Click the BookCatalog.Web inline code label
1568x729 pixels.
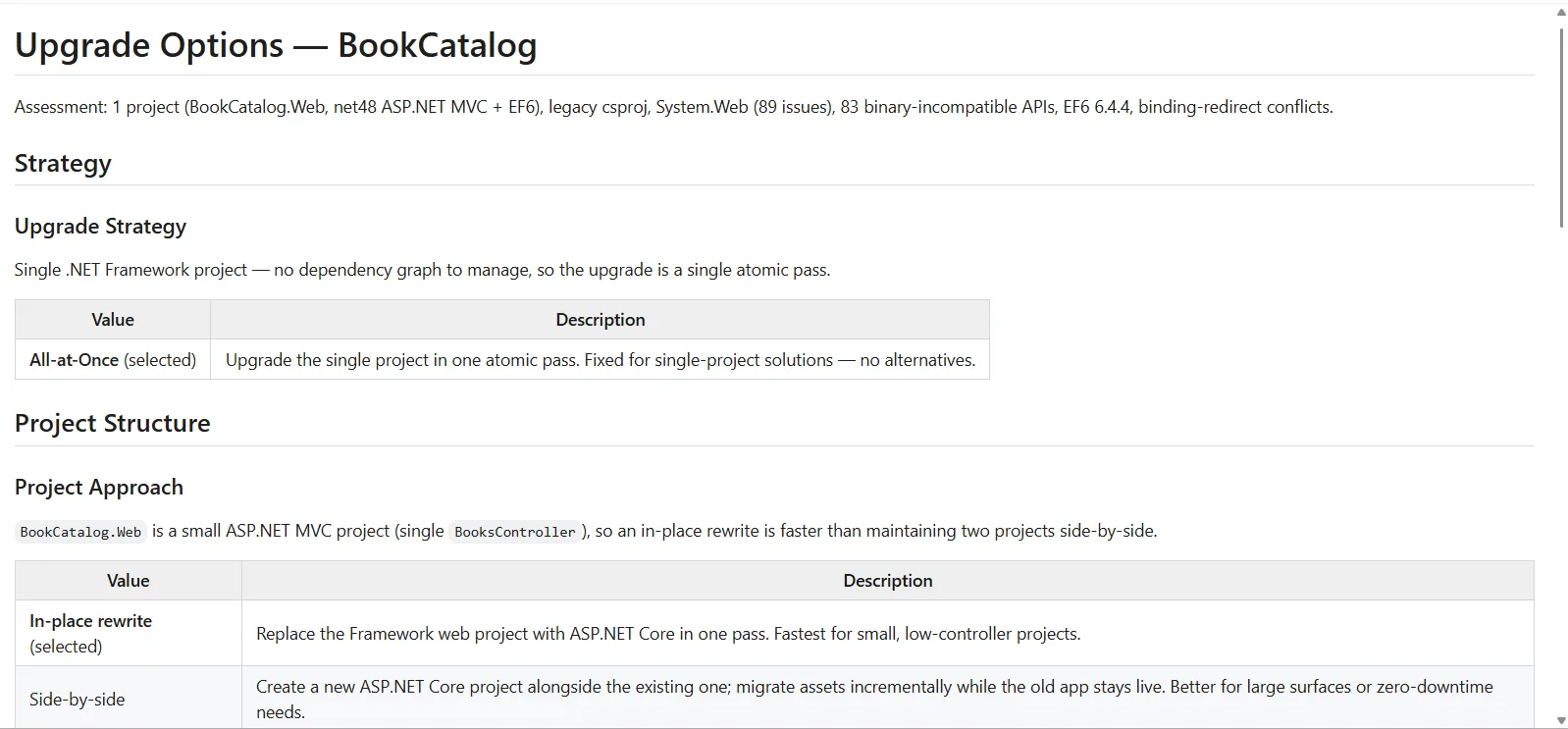point(80,532)
